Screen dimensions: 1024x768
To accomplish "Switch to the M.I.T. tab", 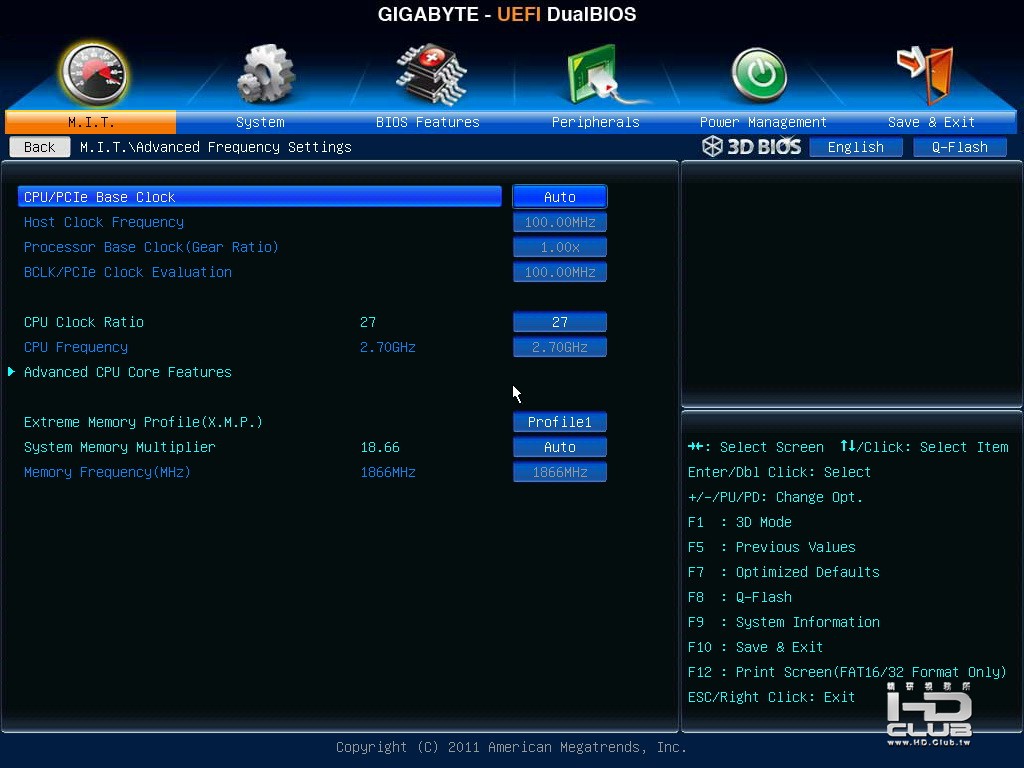I will pos(91,122).
